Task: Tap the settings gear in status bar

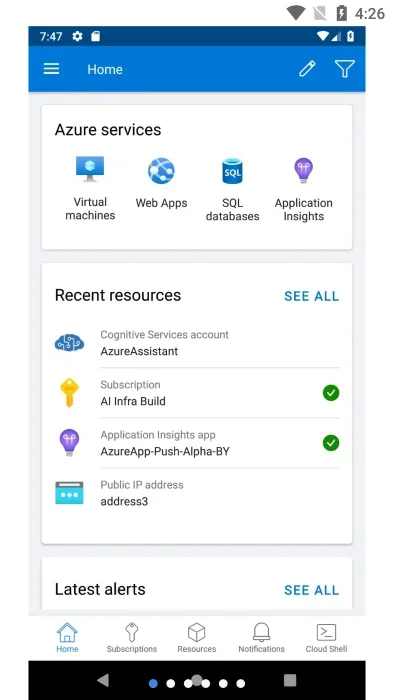Action: click(x=78, y=36)
